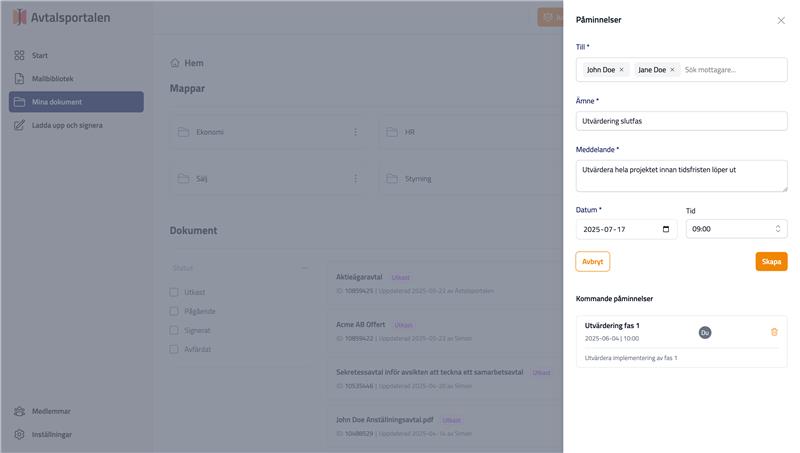
Task: Open the date picker calendar icon
Action: 666,229
